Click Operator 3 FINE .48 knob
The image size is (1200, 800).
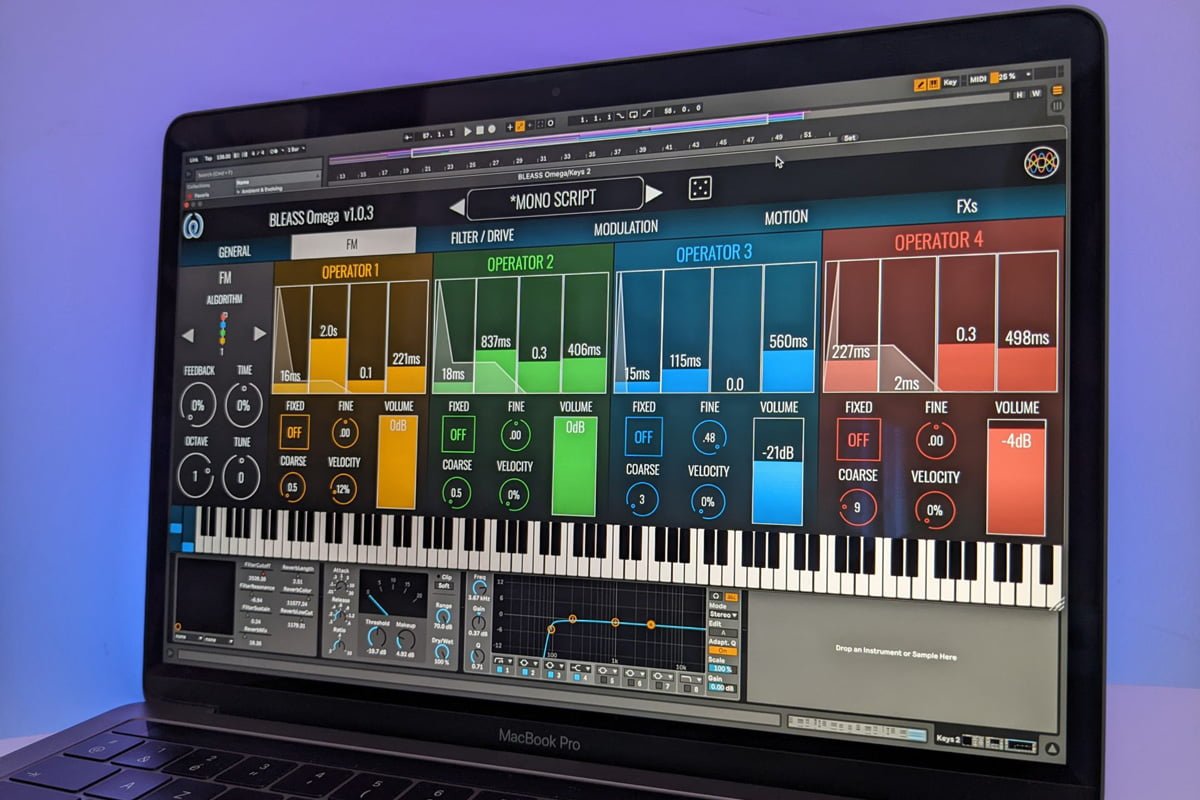[709, 437]
